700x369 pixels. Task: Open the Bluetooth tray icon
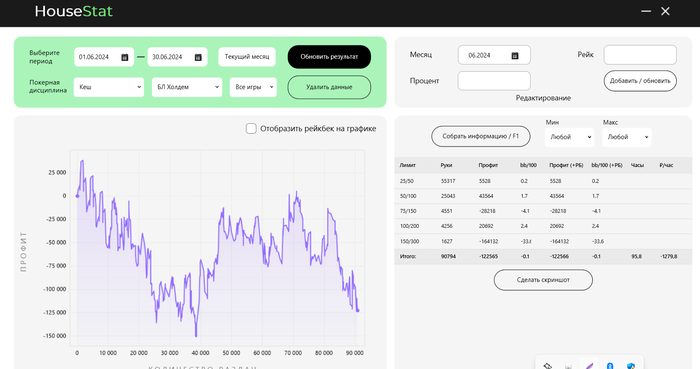click(610, 366)
